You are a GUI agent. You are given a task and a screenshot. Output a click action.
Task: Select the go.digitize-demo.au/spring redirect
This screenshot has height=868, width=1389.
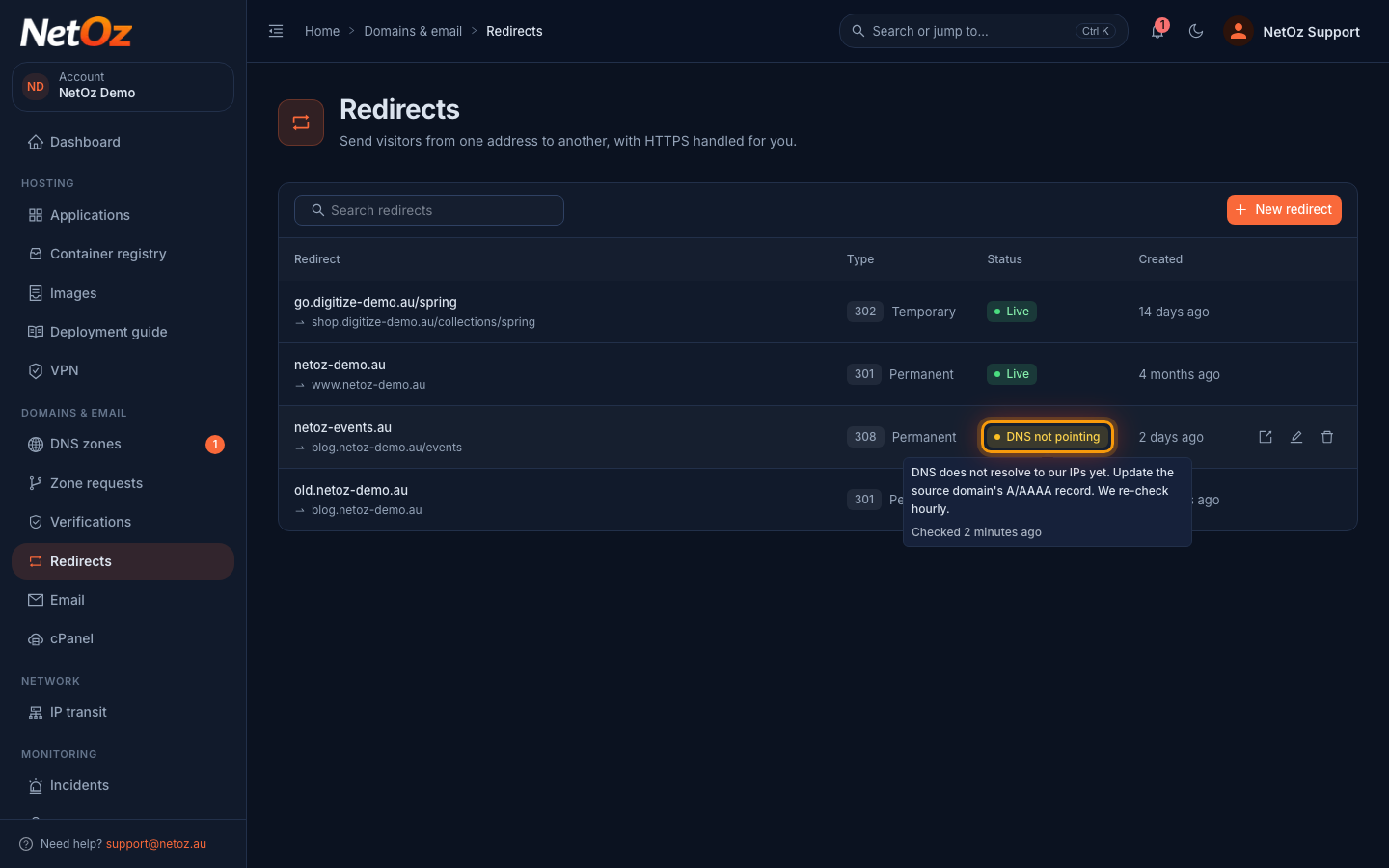click(x=375, y=302)
